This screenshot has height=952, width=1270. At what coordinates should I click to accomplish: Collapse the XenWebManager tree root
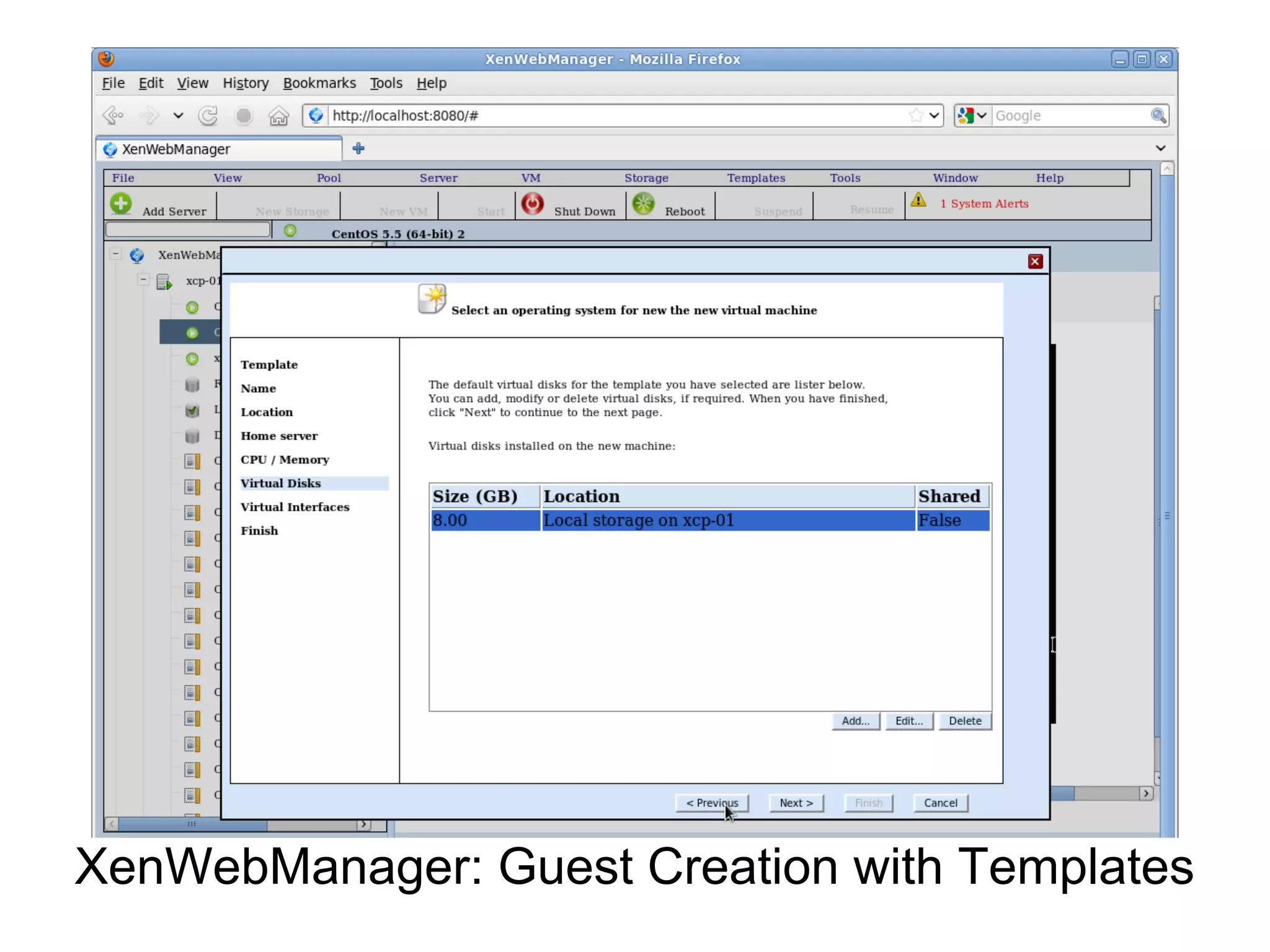115,254
